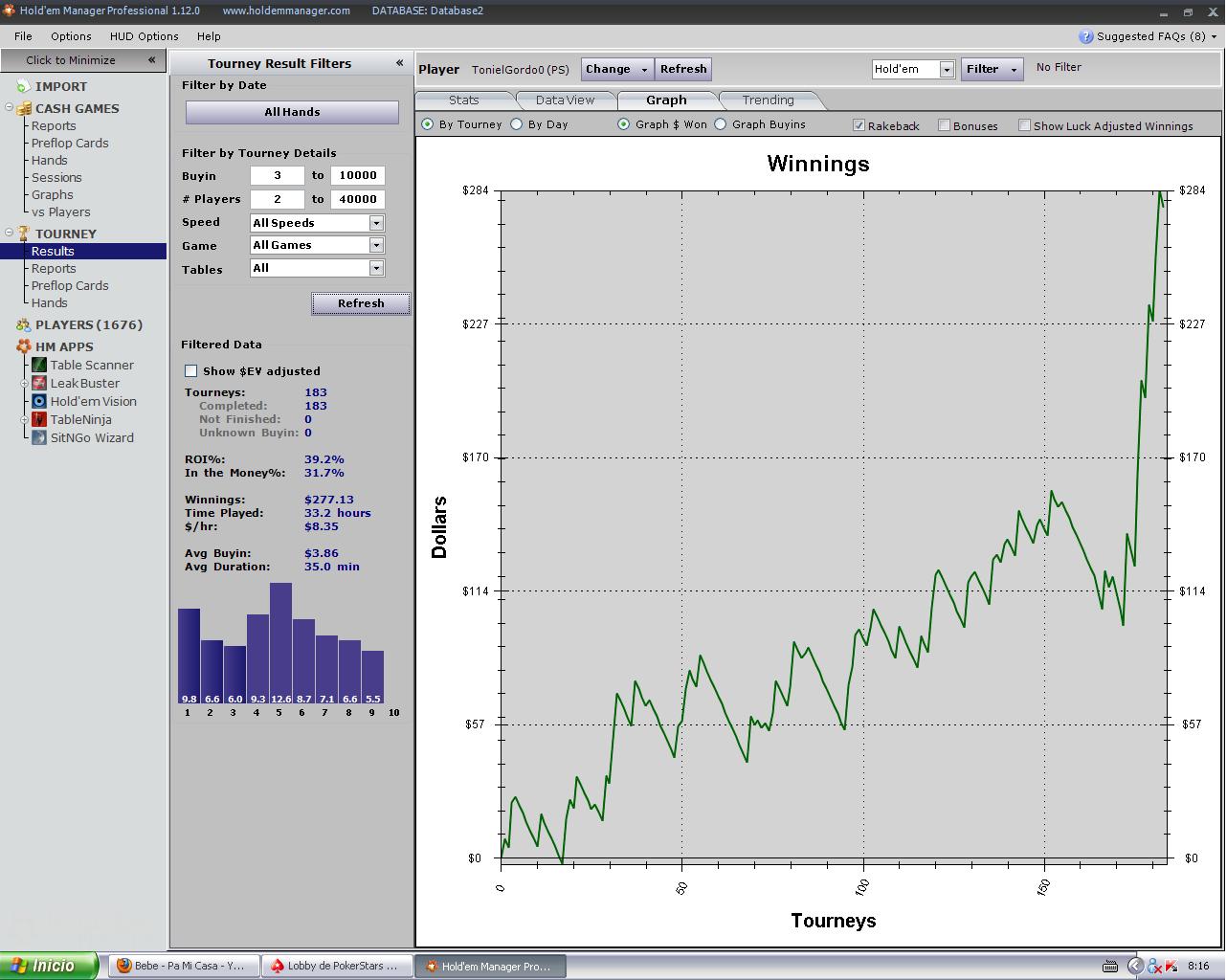Open Hold'em Vision app icon
Screen dimensions: 1227x980
39,401
